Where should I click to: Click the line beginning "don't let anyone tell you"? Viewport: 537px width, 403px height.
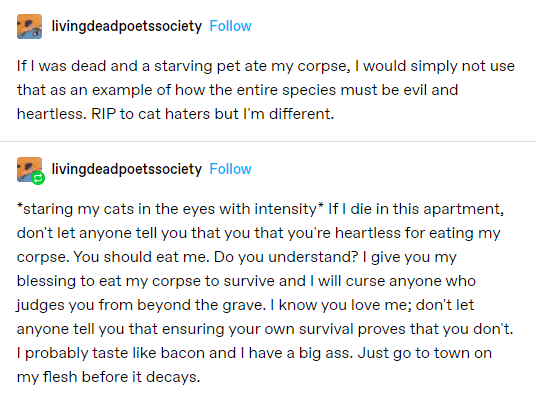259,233
